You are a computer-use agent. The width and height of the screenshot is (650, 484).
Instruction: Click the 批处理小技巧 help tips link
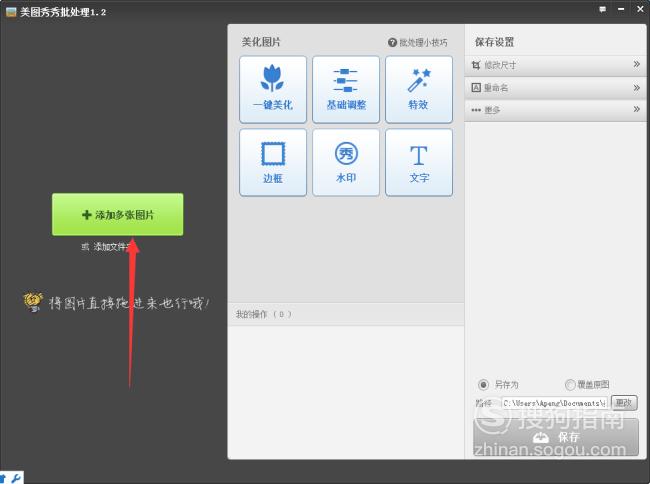click(x=418, y=42)
